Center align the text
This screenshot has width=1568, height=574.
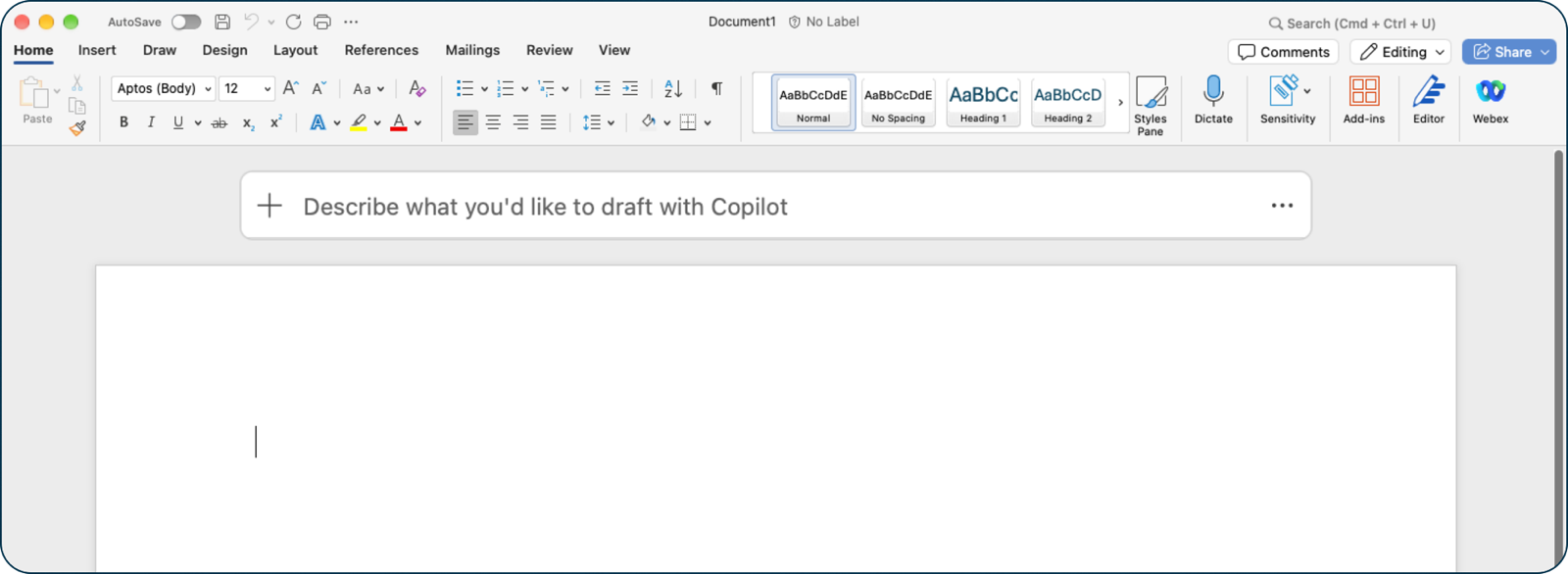click(493, 122)
